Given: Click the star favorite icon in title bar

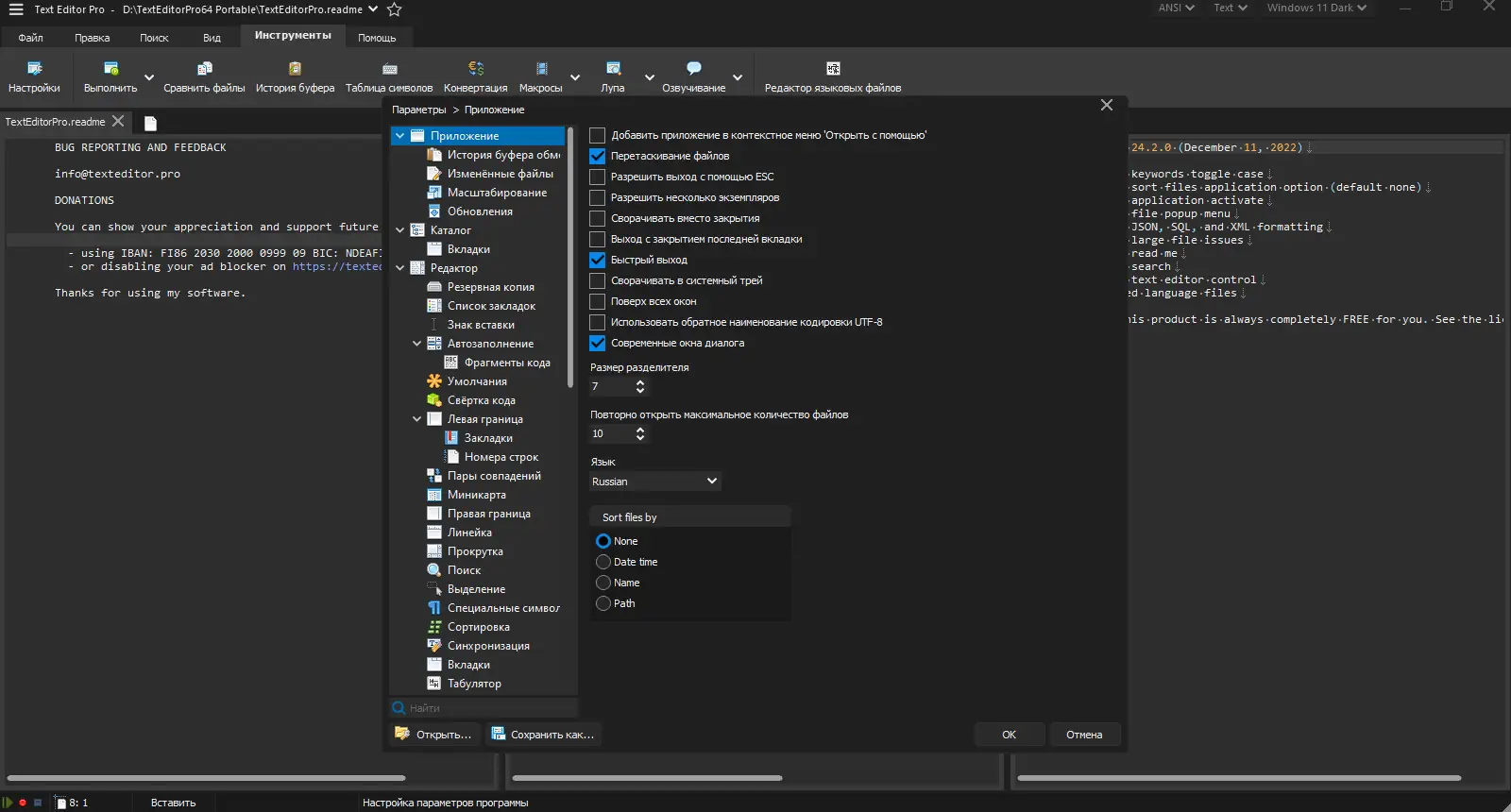Looking at the screenshot, I should click(395, 9).
